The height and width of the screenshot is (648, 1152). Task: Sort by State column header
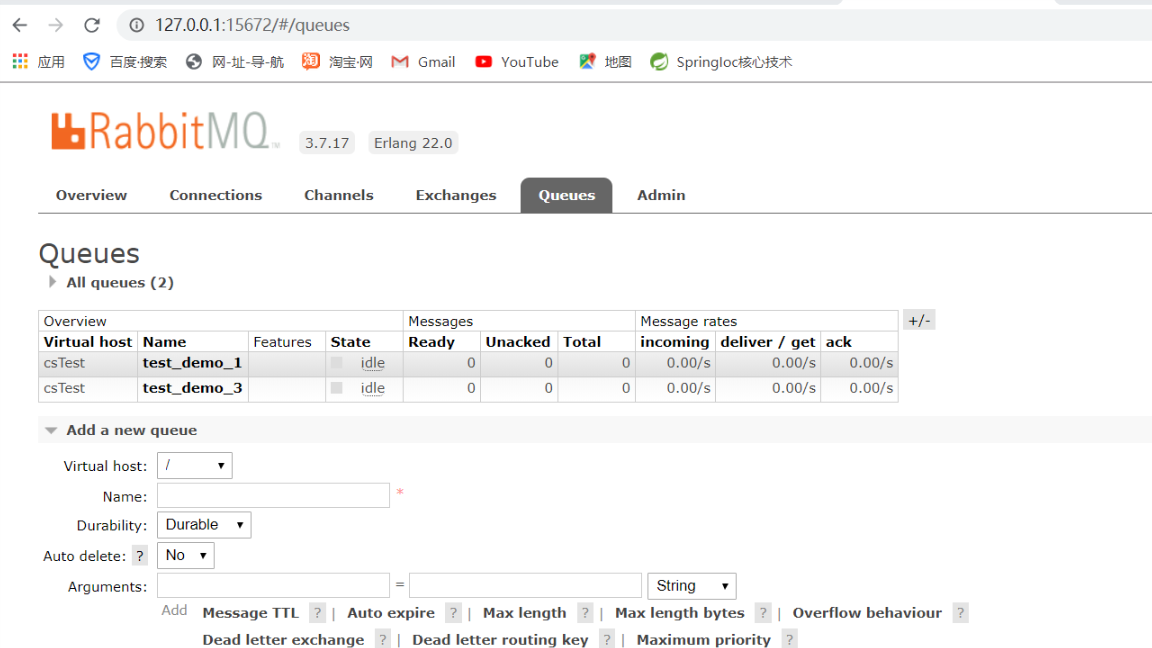point(350,342)
